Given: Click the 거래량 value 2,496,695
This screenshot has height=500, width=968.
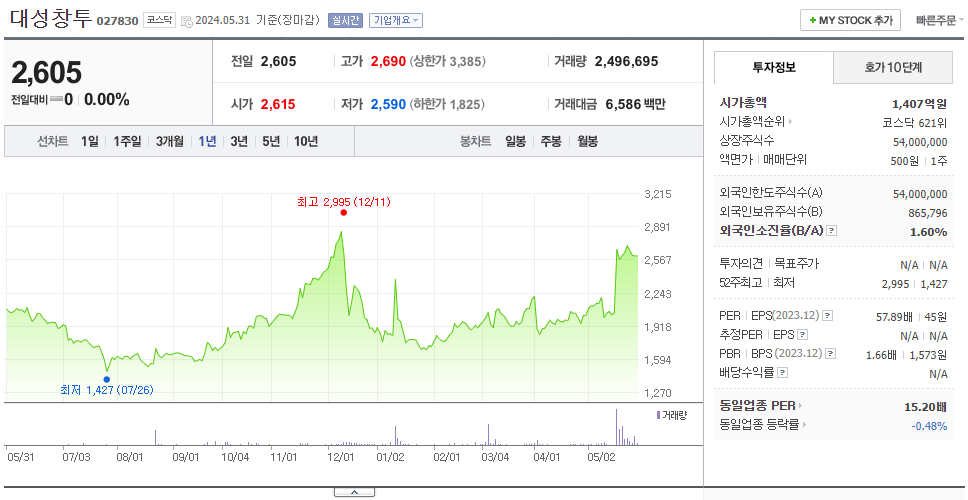Looking at the screenshot, I should 627,62.
